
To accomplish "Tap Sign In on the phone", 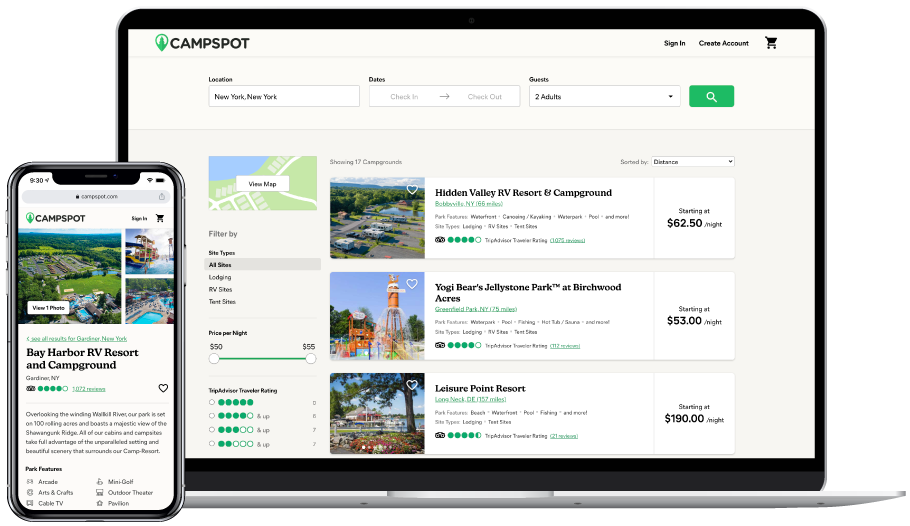I will coord(139,219).
